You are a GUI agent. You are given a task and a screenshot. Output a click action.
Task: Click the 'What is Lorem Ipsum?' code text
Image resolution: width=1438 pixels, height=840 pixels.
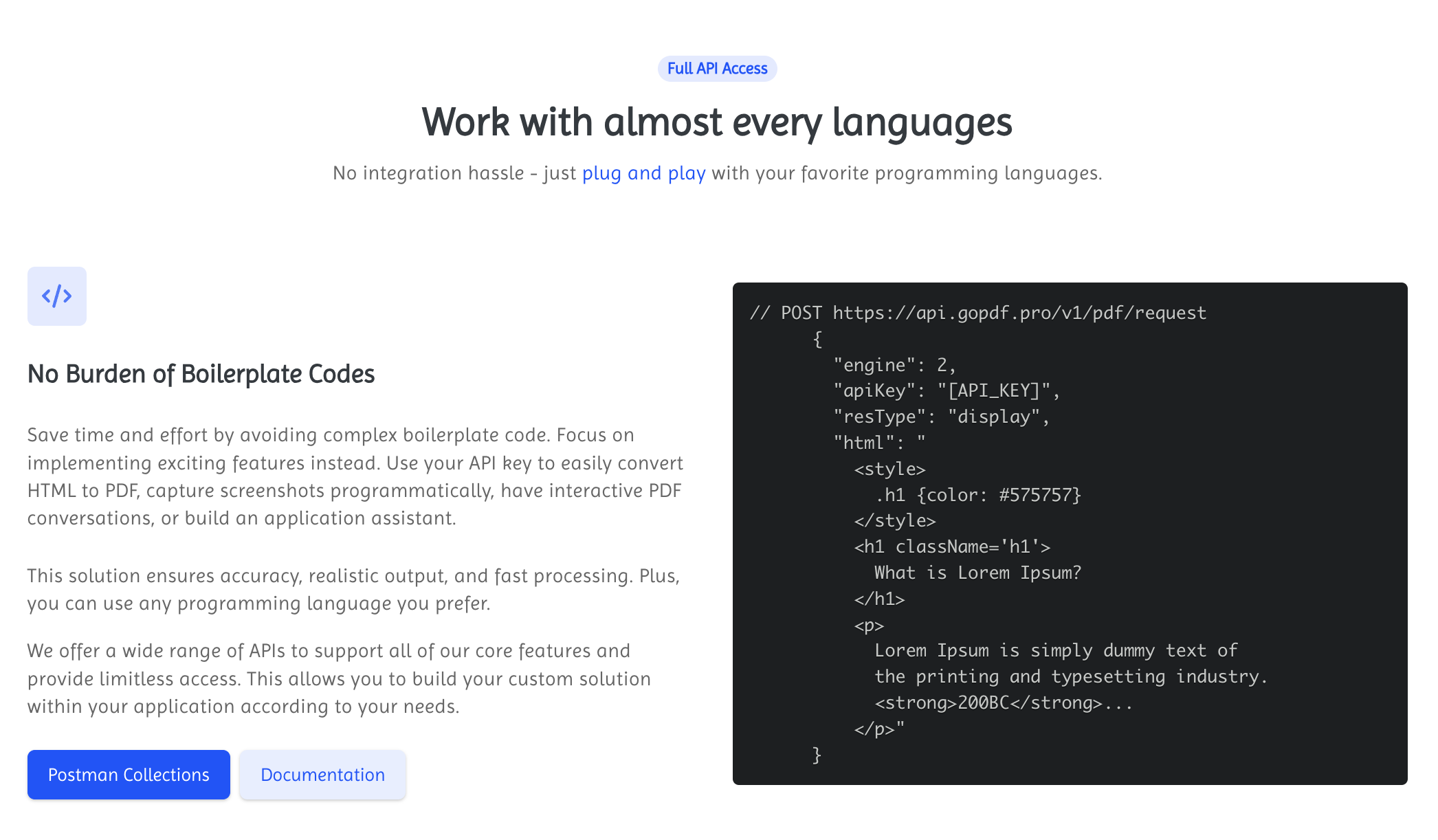tap(977, 573)
